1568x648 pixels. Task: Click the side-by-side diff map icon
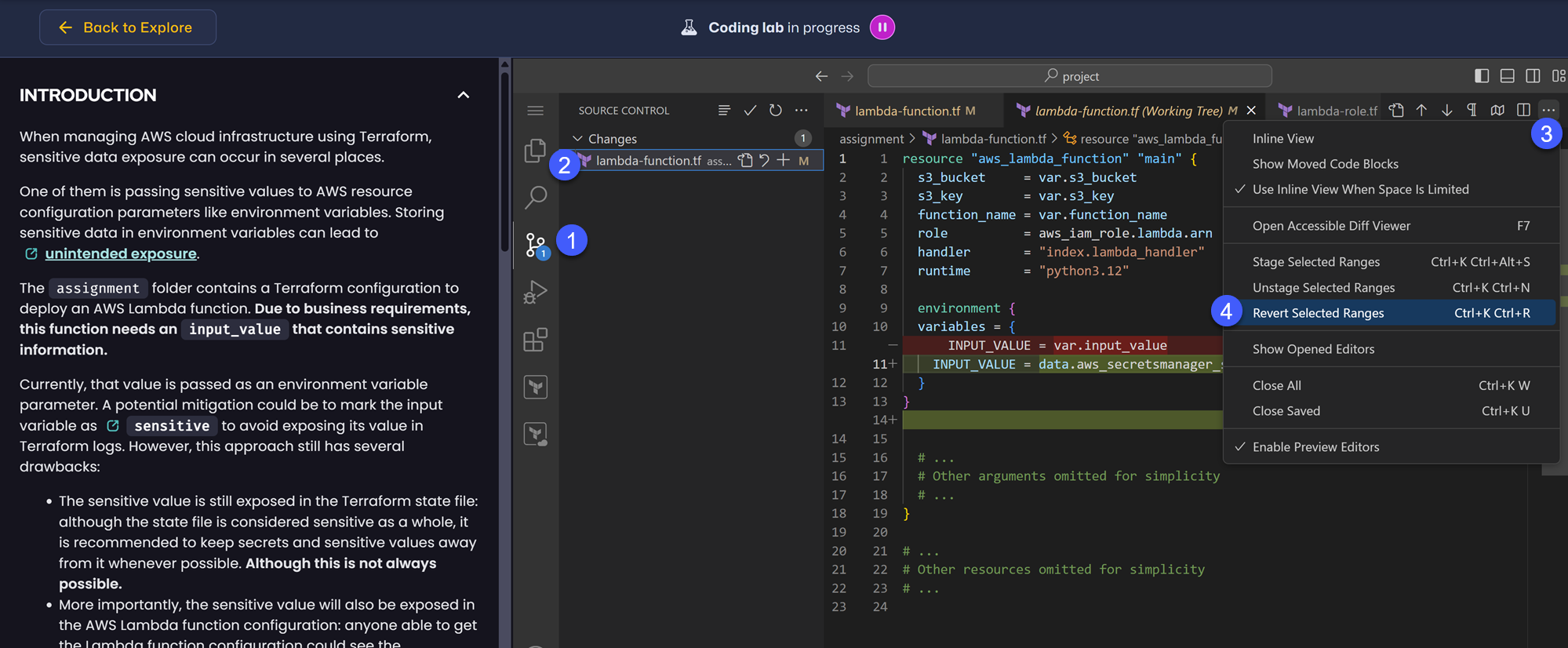click(1497, 111)
